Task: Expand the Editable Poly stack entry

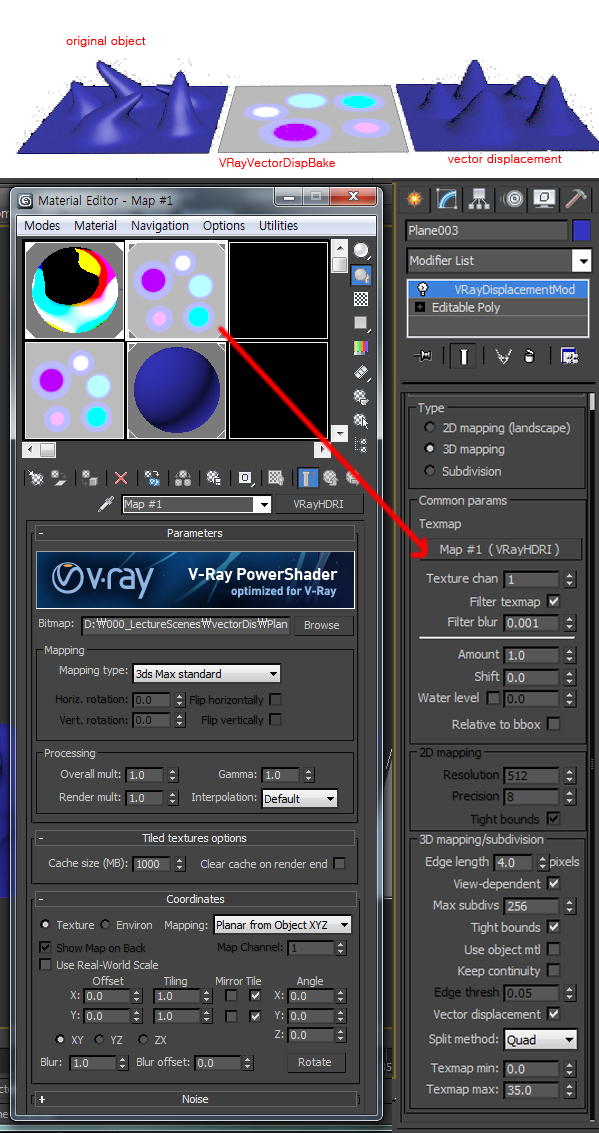Action: tap(420, 307)
